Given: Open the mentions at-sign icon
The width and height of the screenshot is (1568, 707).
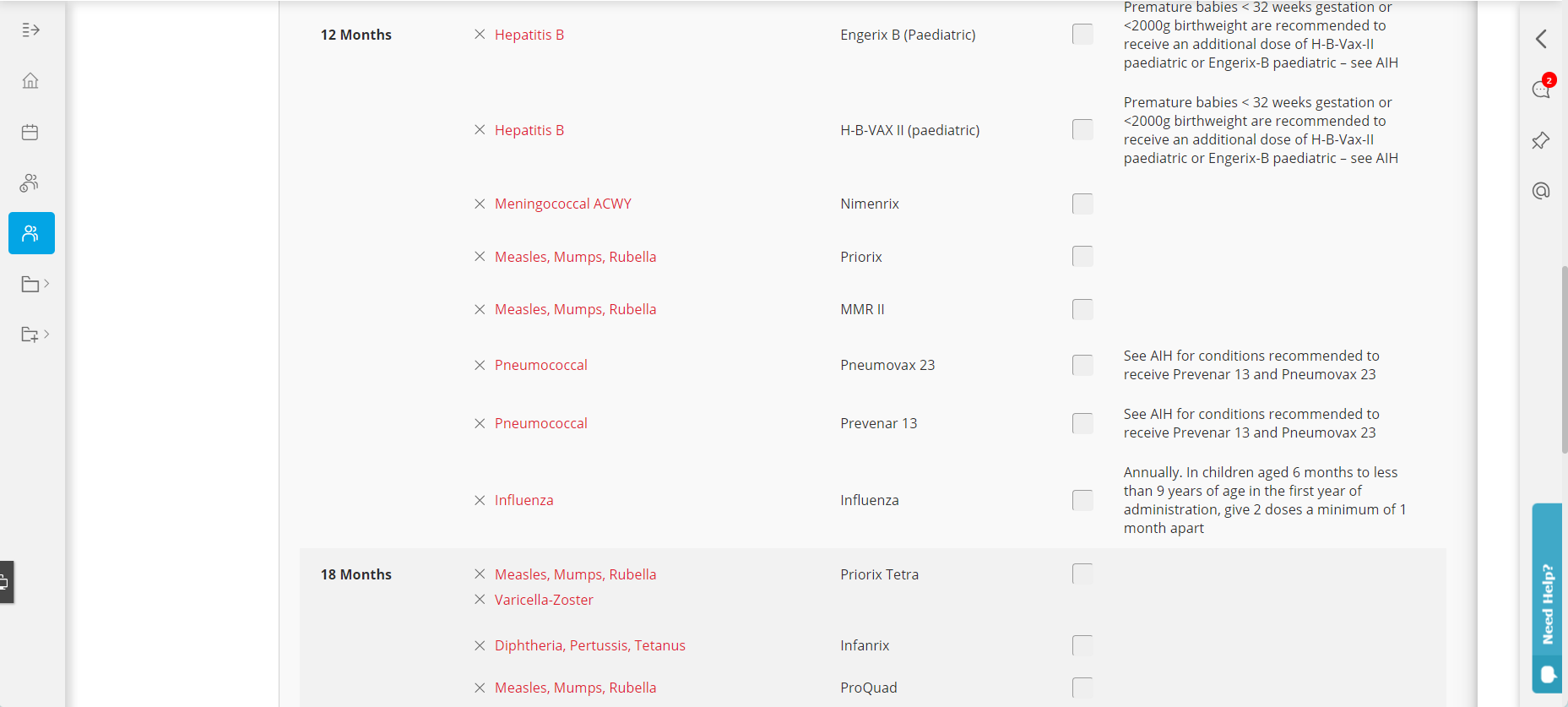Looking at the screenshot, I should point(1541,191).
